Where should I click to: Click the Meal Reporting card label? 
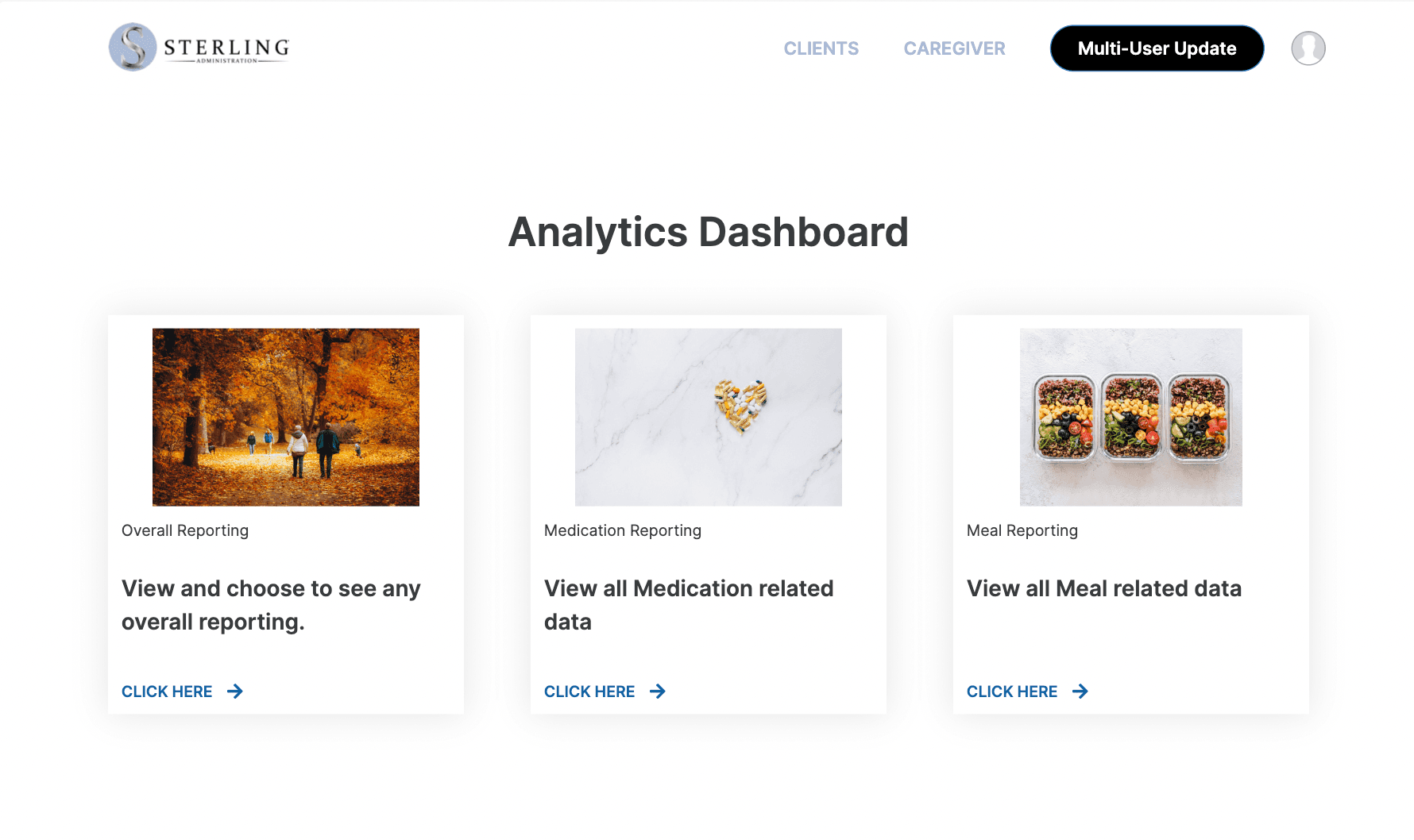coord(1022,530)
